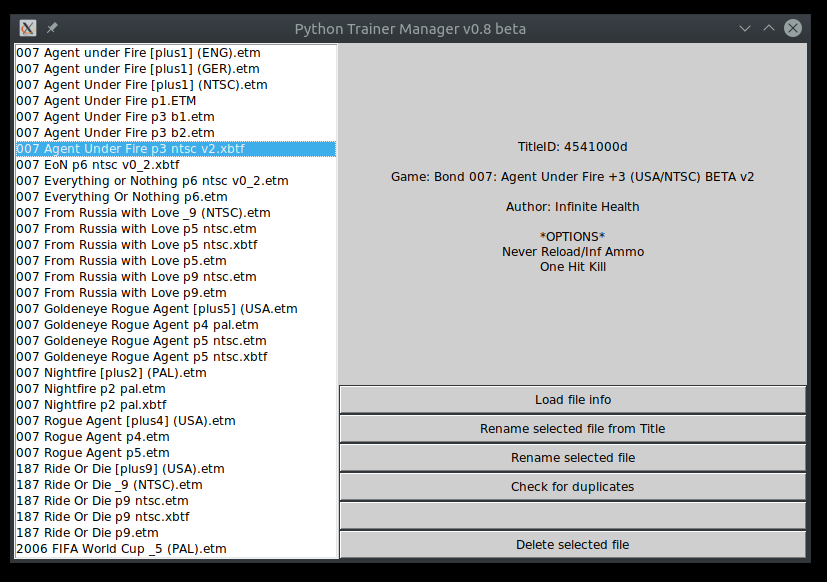Click the Never Reload/Inf Ammo option text
Image resolution: width=827 pixels, height=582 pixels.
point(573,252)
